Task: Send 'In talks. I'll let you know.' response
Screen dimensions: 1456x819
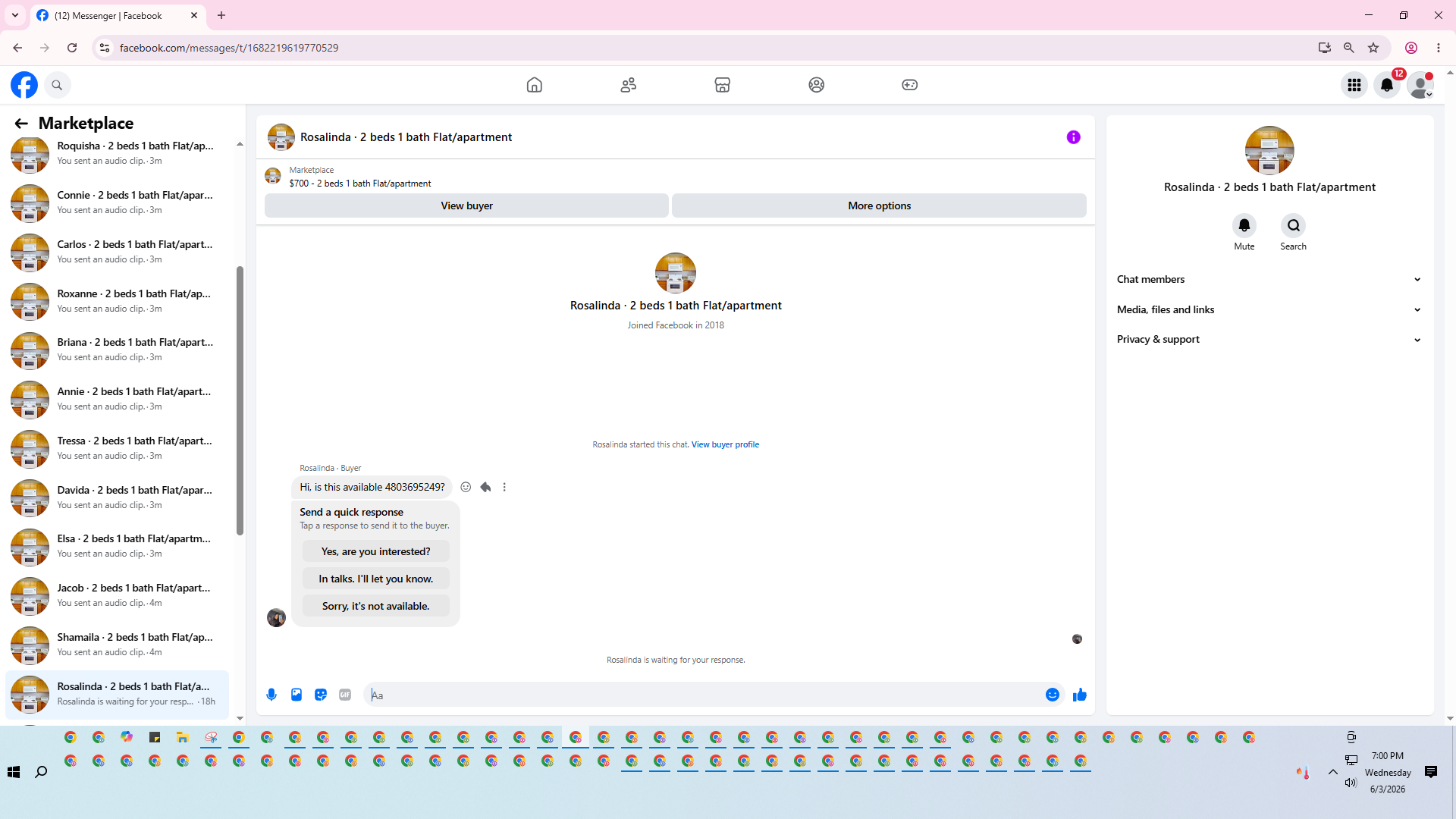Action: click(x=375, y=579)
